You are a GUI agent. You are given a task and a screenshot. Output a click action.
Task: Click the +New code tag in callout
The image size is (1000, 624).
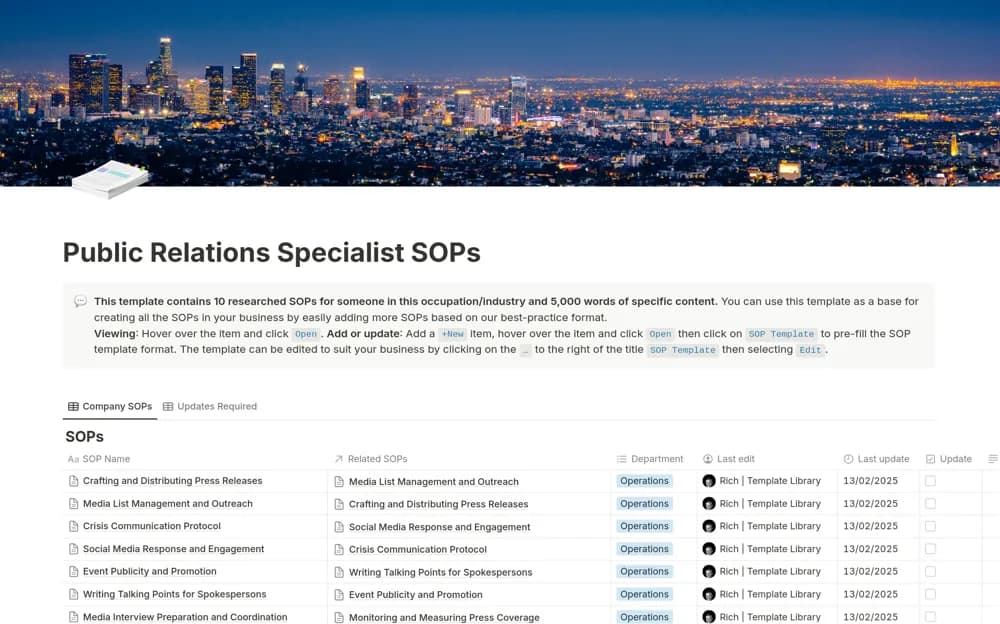pos(453,334)
